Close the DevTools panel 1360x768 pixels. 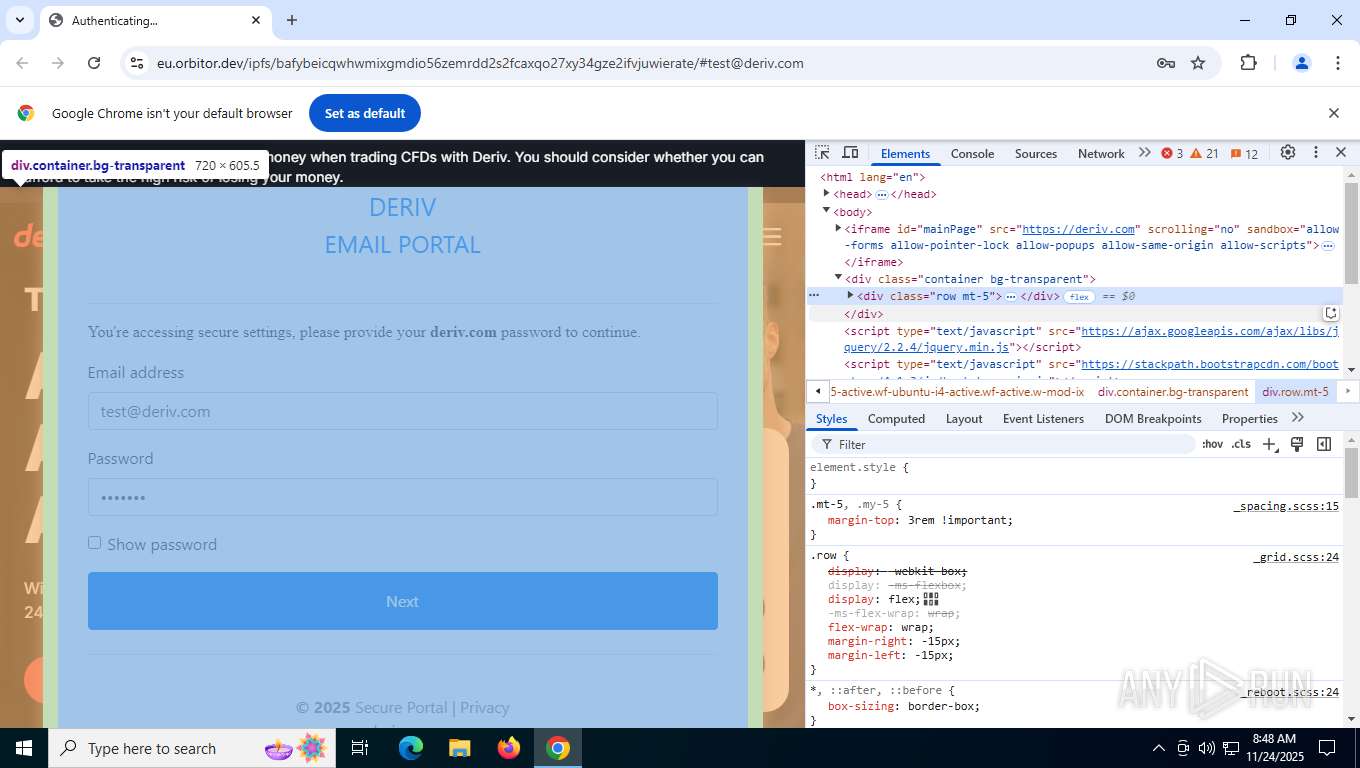pos(1341,153)
